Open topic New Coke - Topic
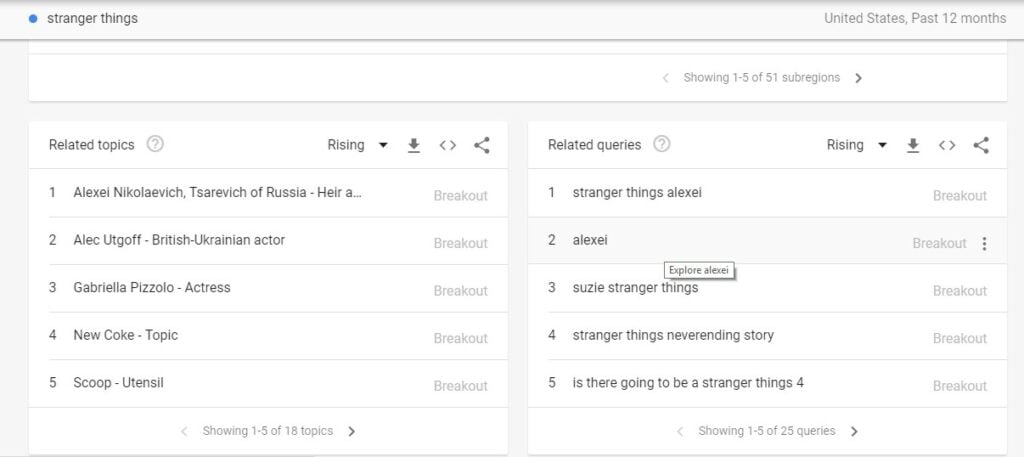Viewport: 1024px width, 457px height. tap(125, 335)
